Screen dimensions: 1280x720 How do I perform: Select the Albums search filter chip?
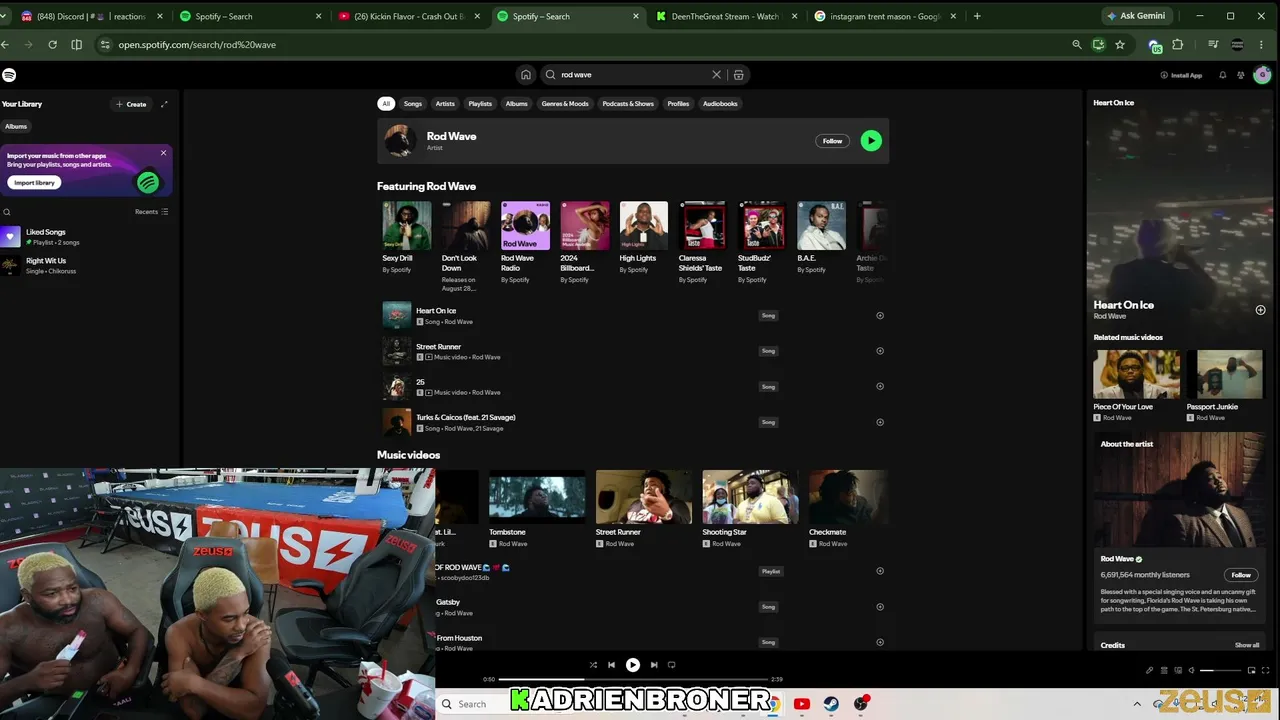[516, 104]
